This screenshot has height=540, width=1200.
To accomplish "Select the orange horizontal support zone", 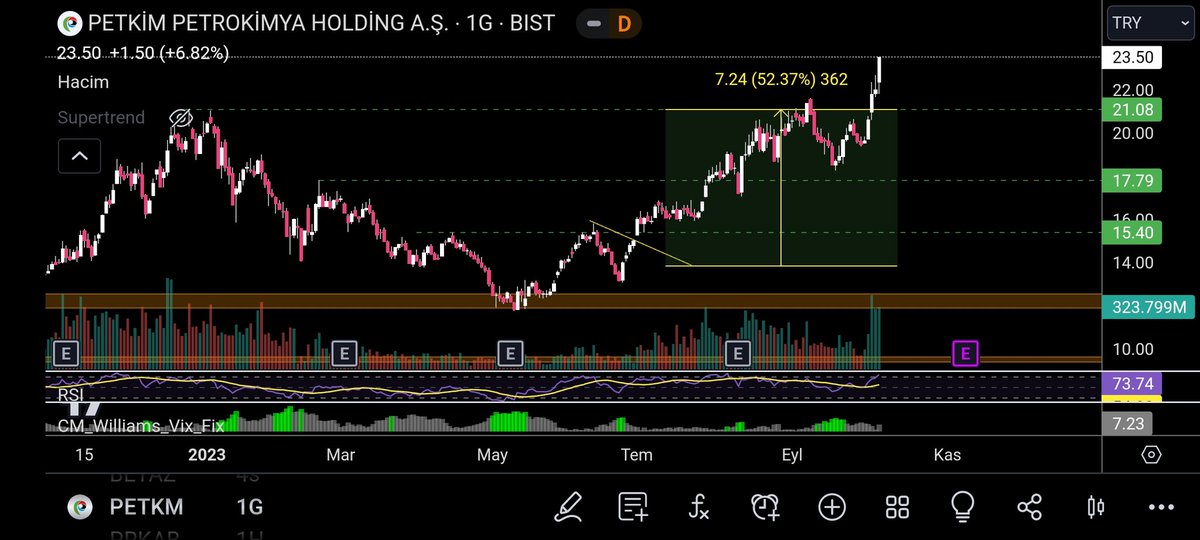I will click(x=572, y=301).
